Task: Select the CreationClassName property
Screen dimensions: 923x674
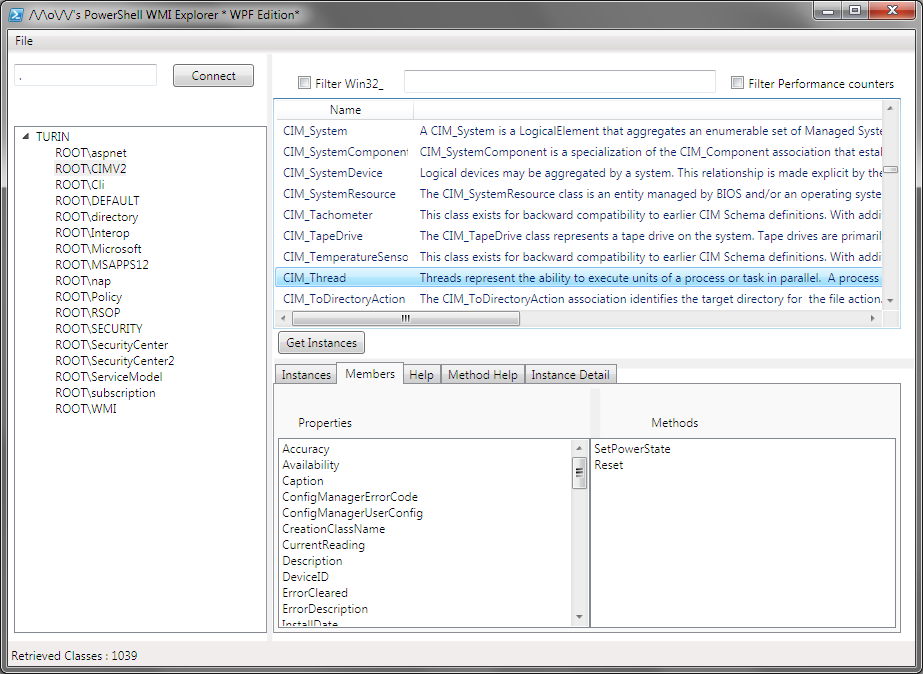Action: (333, 529)
